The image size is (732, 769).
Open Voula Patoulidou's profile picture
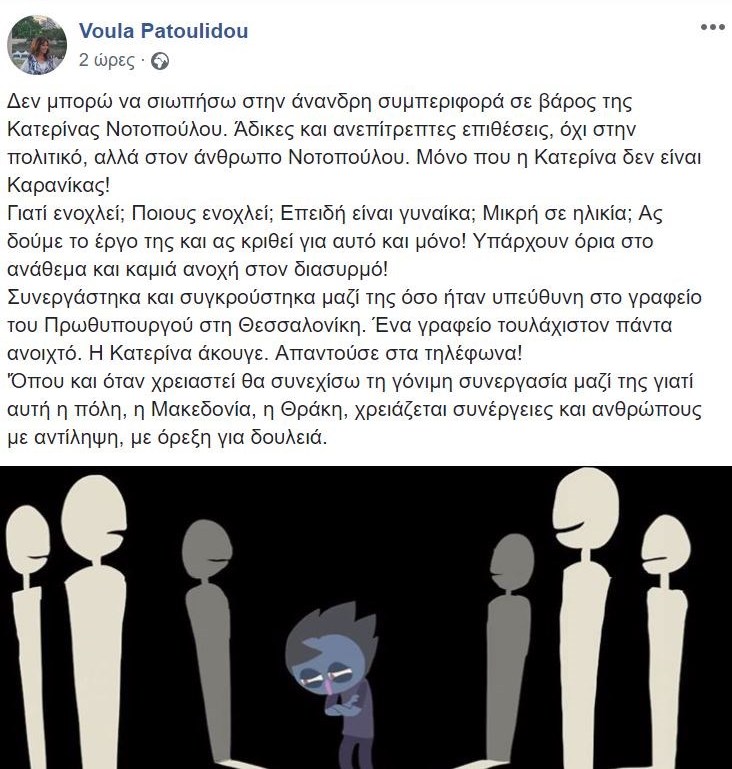(x=37, y=45)
